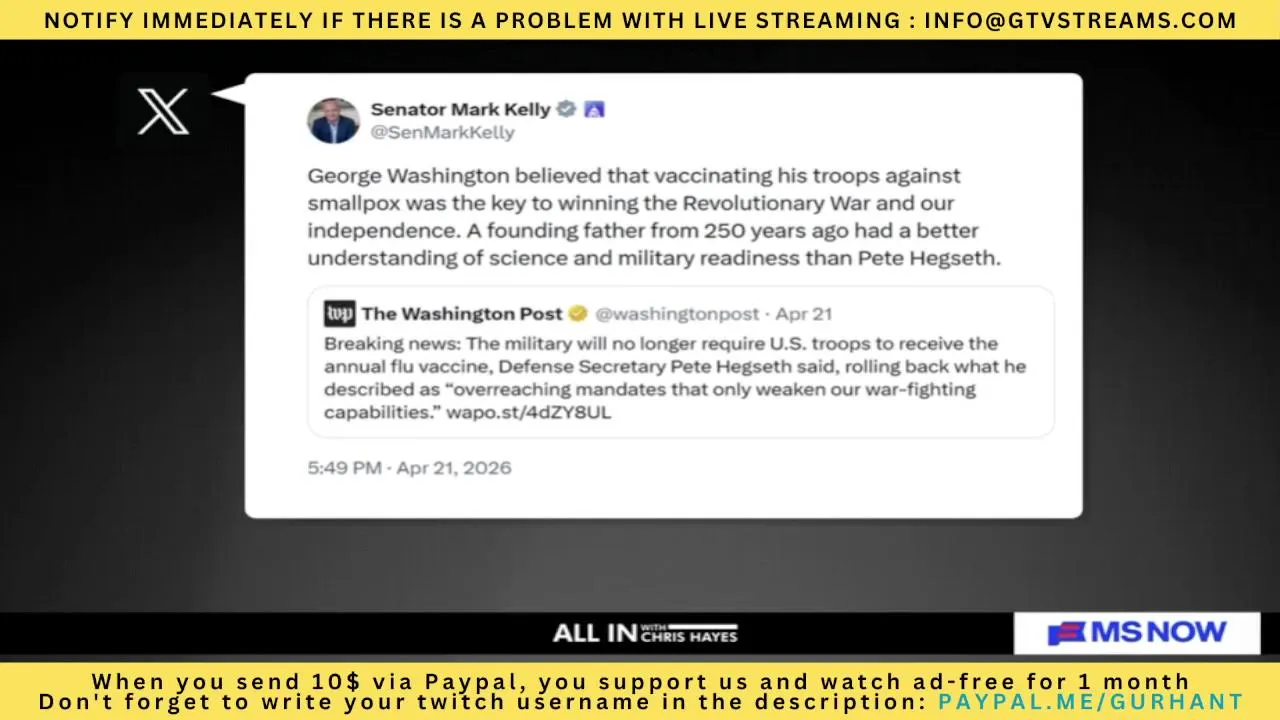Click the MS NOW flag emblem
This screenshot has width=1280, height=720.
pos(1067,633)
